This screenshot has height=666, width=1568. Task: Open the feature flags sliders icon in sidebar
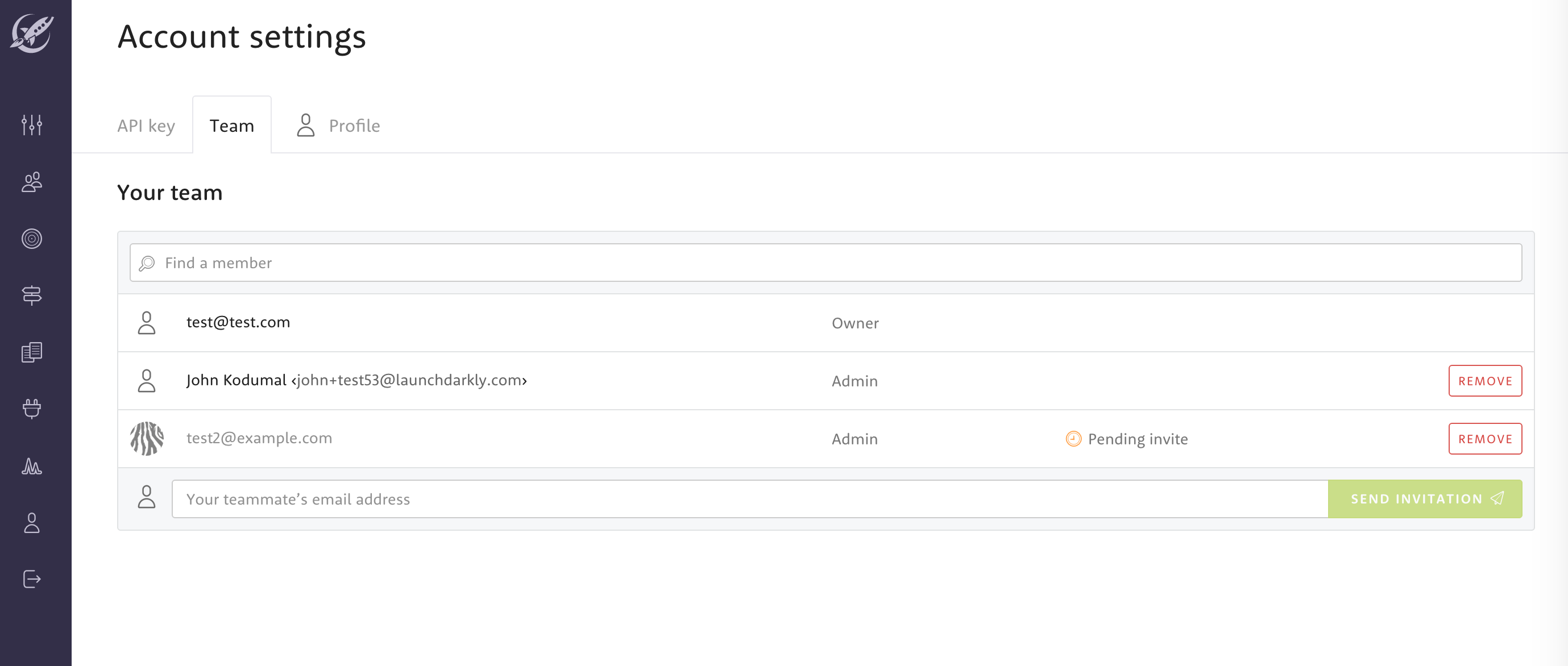click(x=32, y=124)
